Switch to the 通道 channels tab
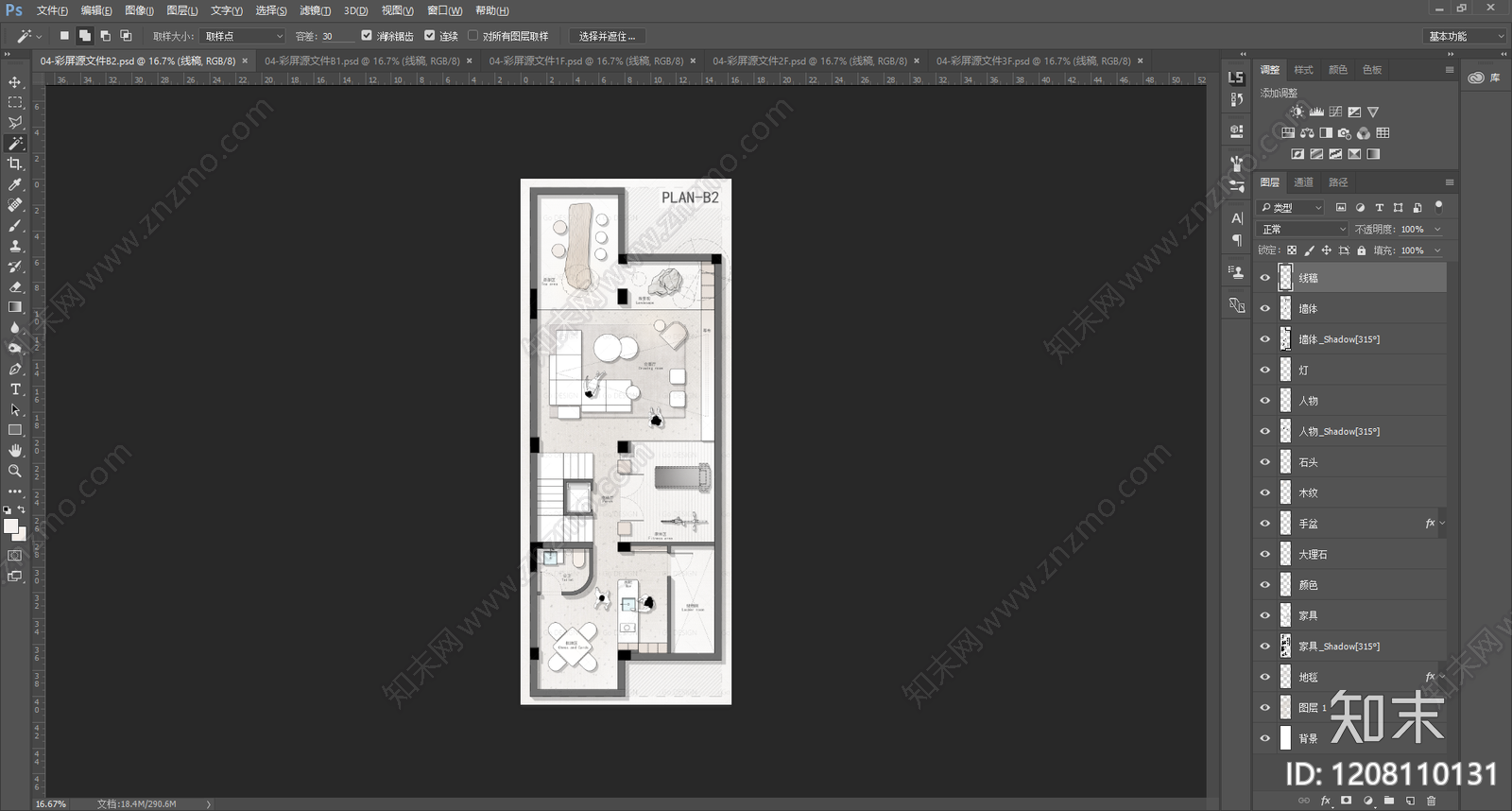 pyautogui.click(x=1303, y=181)
